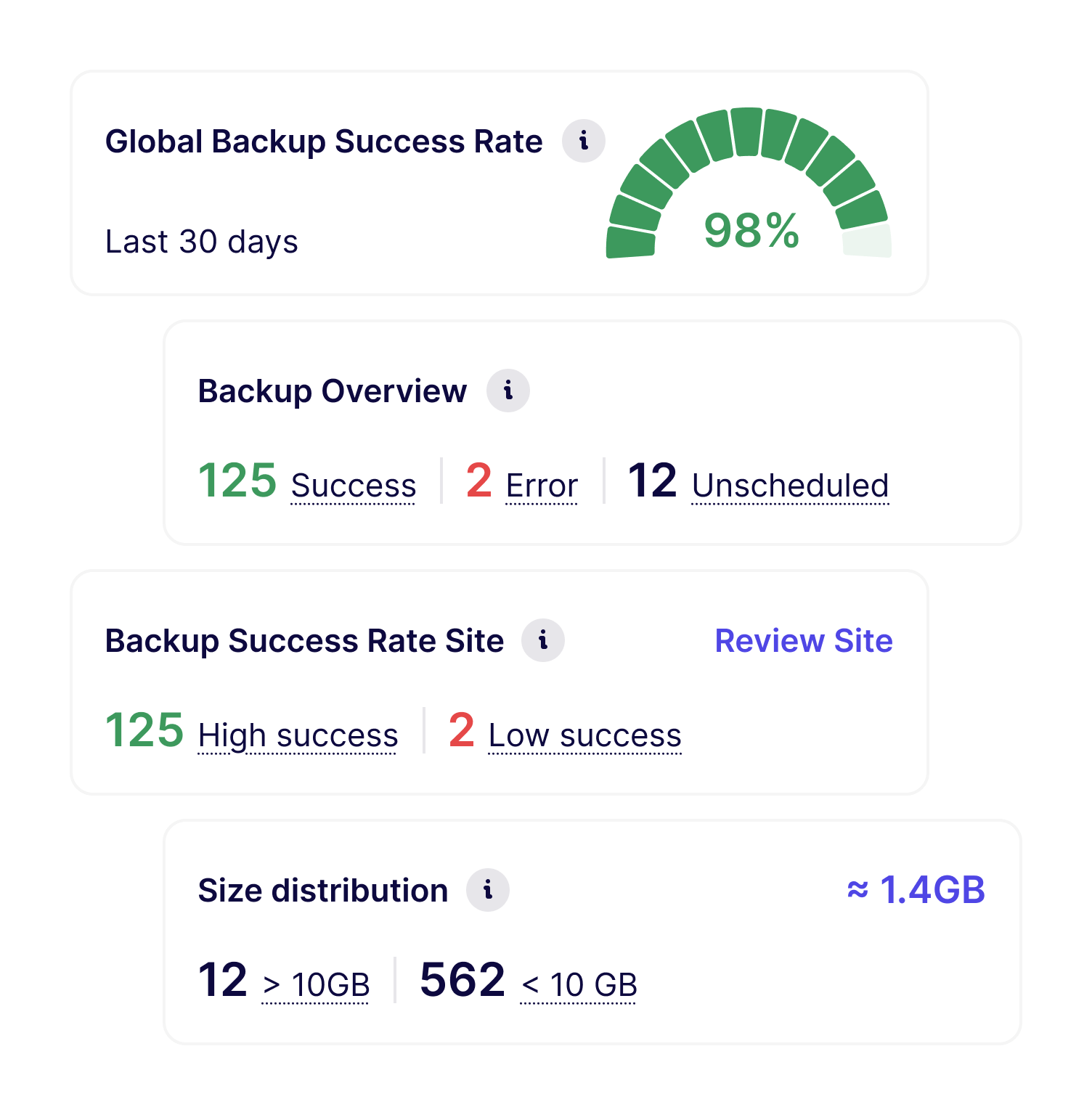Expand the Success underlined label details

(x=354, y=486)
